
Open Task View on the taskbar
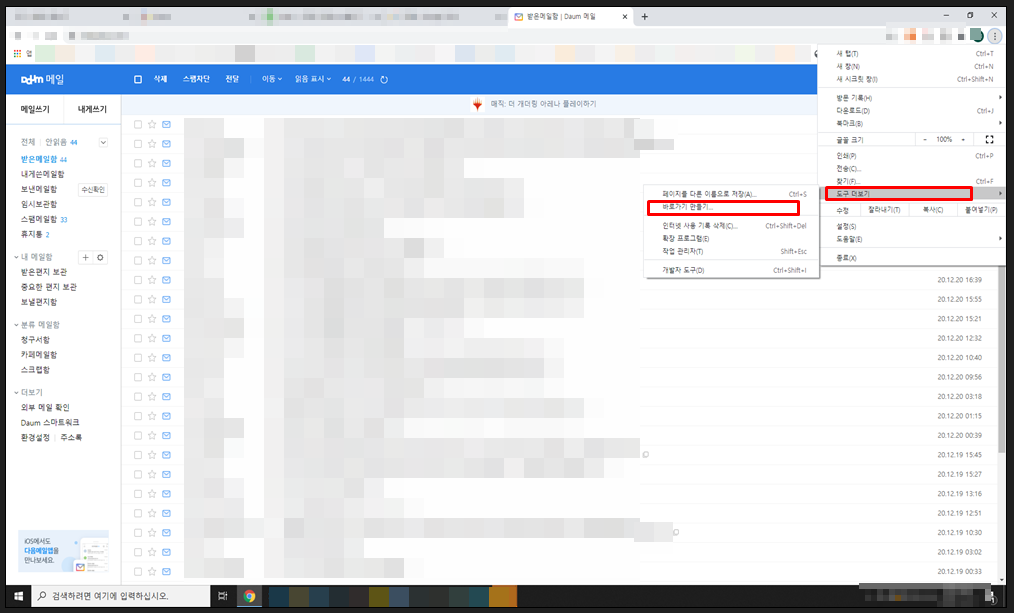pos(222,596)
